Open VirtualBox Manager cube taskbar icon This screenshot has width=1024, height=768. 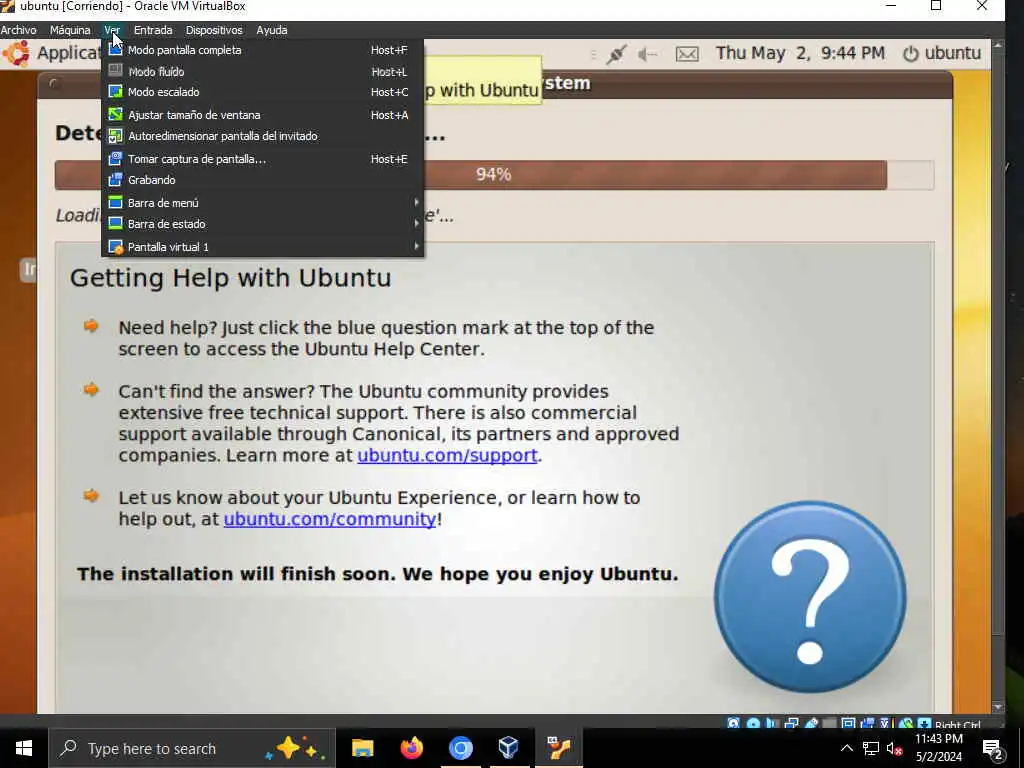(x=509, y=748)
